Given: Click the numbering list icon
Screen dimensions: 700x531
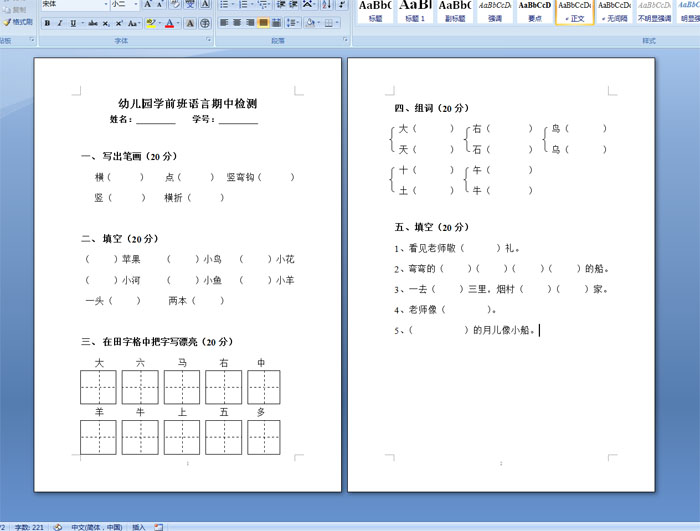Looking at the screenshot, I should 243,4.
